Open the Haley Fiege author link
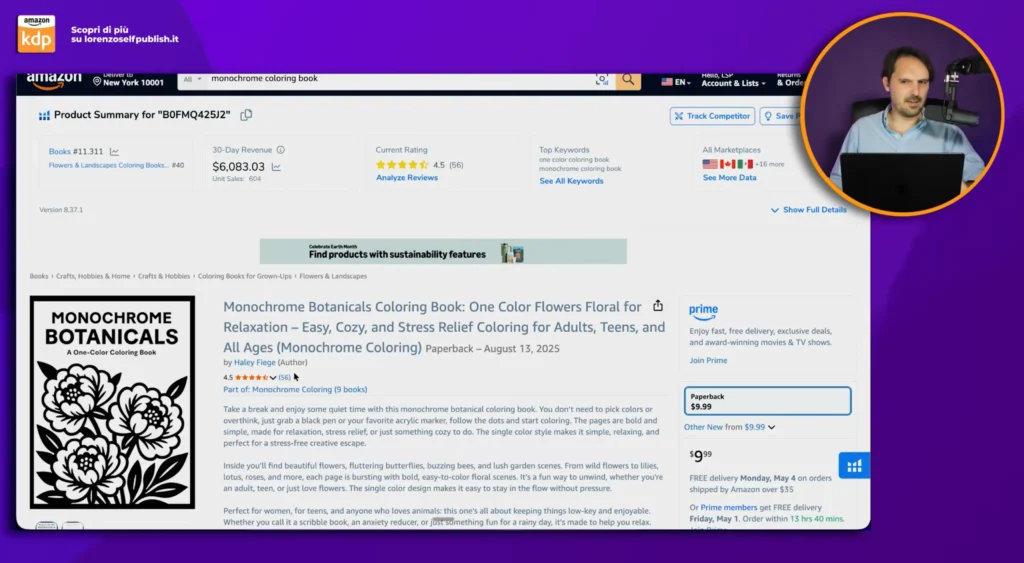Screen dimensions: 1024x563 click(255, 362)
